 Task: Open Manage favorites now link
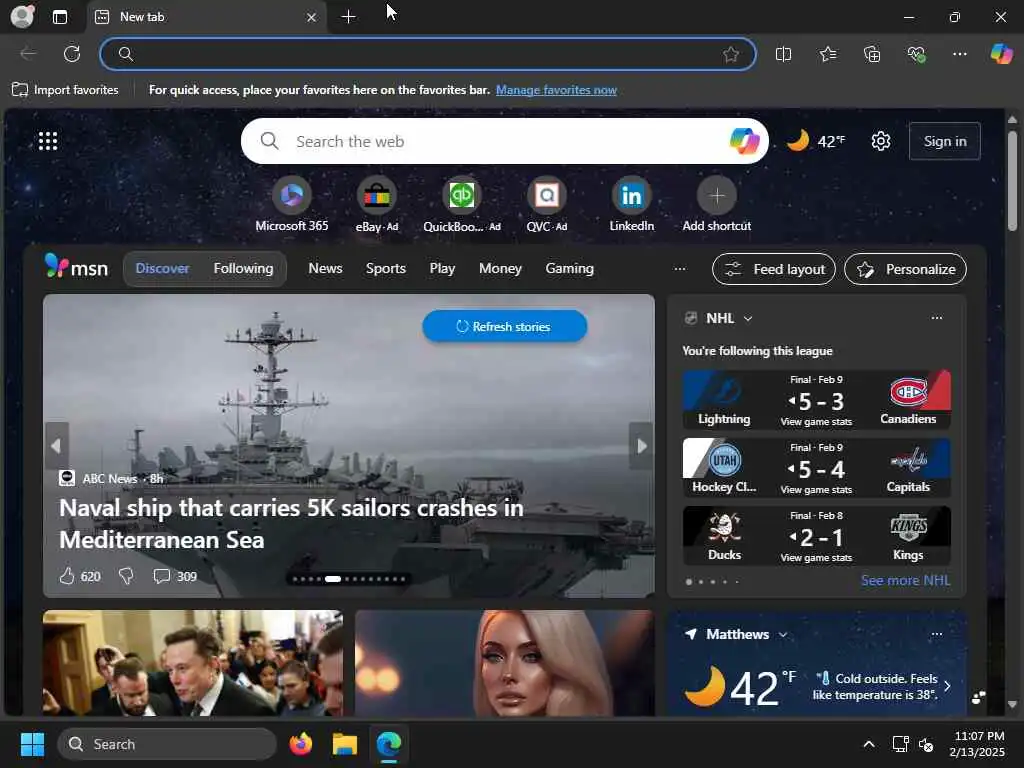pos(556,90)
